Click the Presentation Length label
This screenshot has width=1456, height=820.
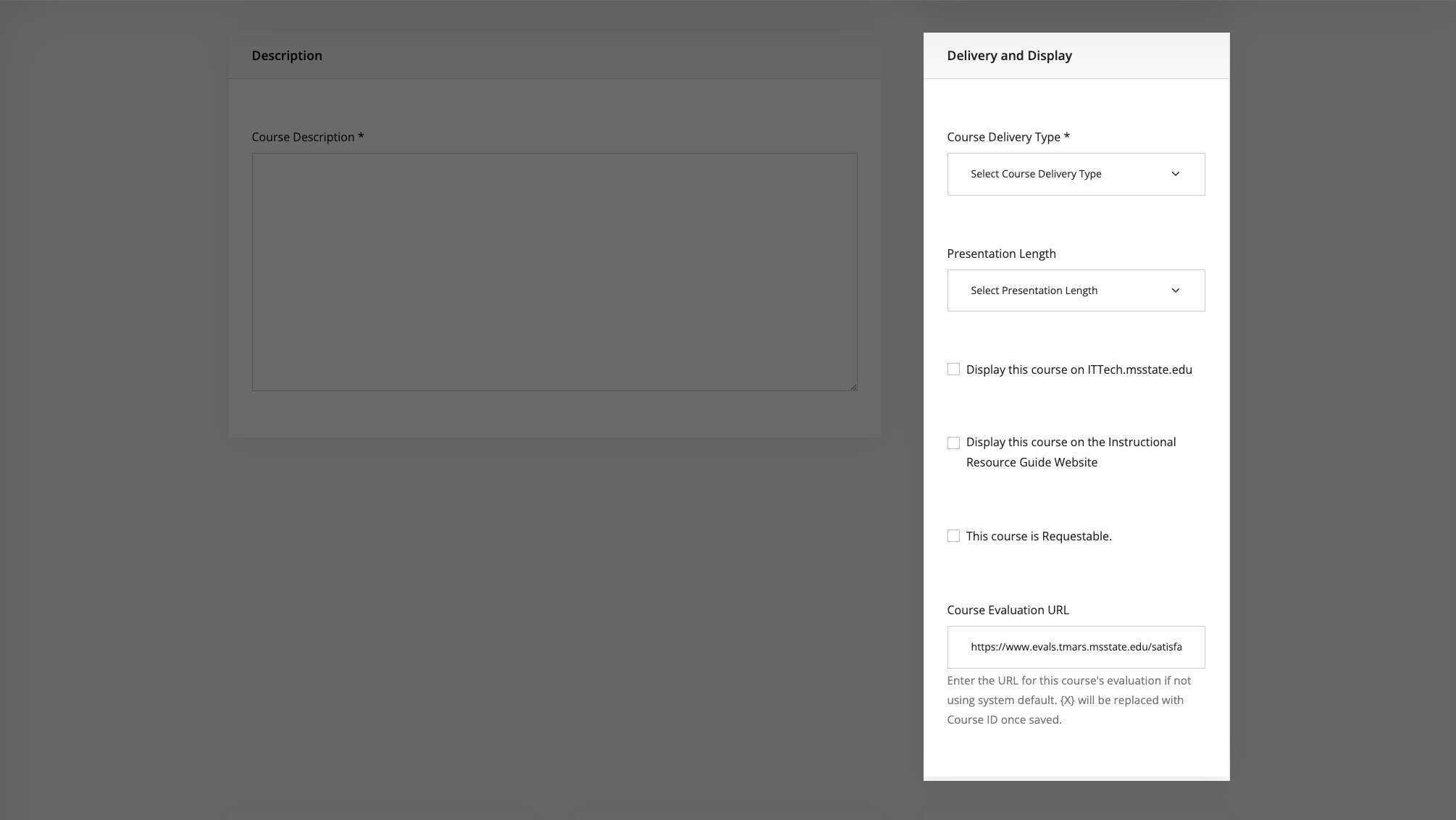pyautogui.click(x=1001, y=254)
